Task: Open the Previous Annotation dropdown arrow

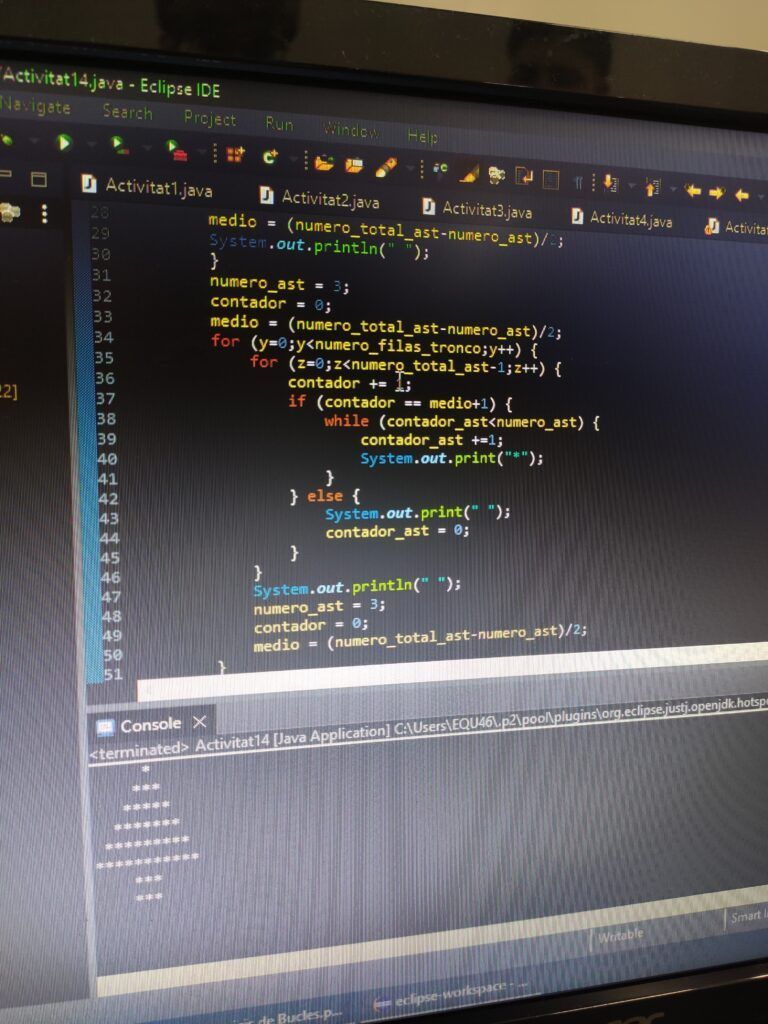Action: click(x=673, y=190)
